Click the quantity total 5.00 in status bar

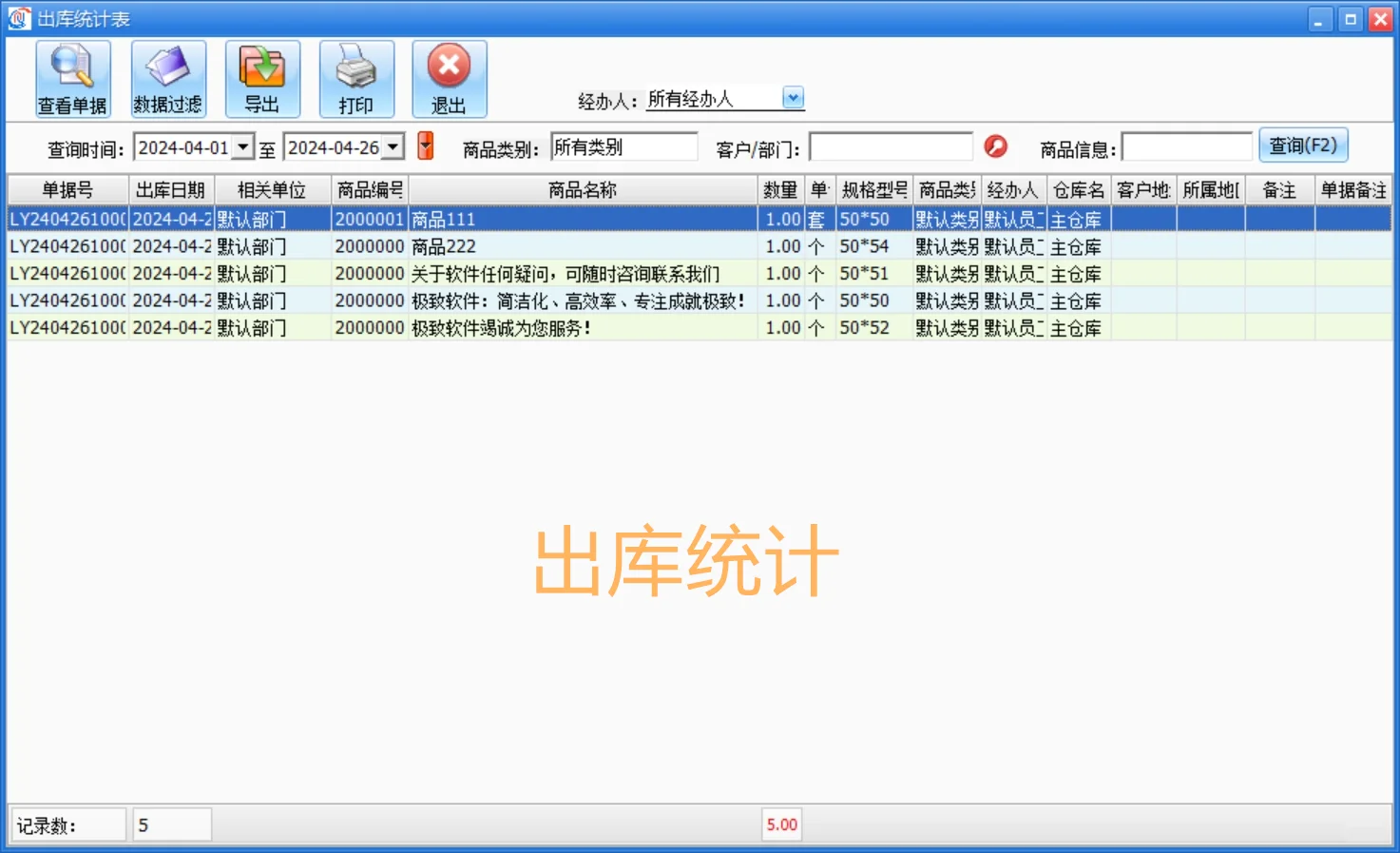click(x=782, y=825)
